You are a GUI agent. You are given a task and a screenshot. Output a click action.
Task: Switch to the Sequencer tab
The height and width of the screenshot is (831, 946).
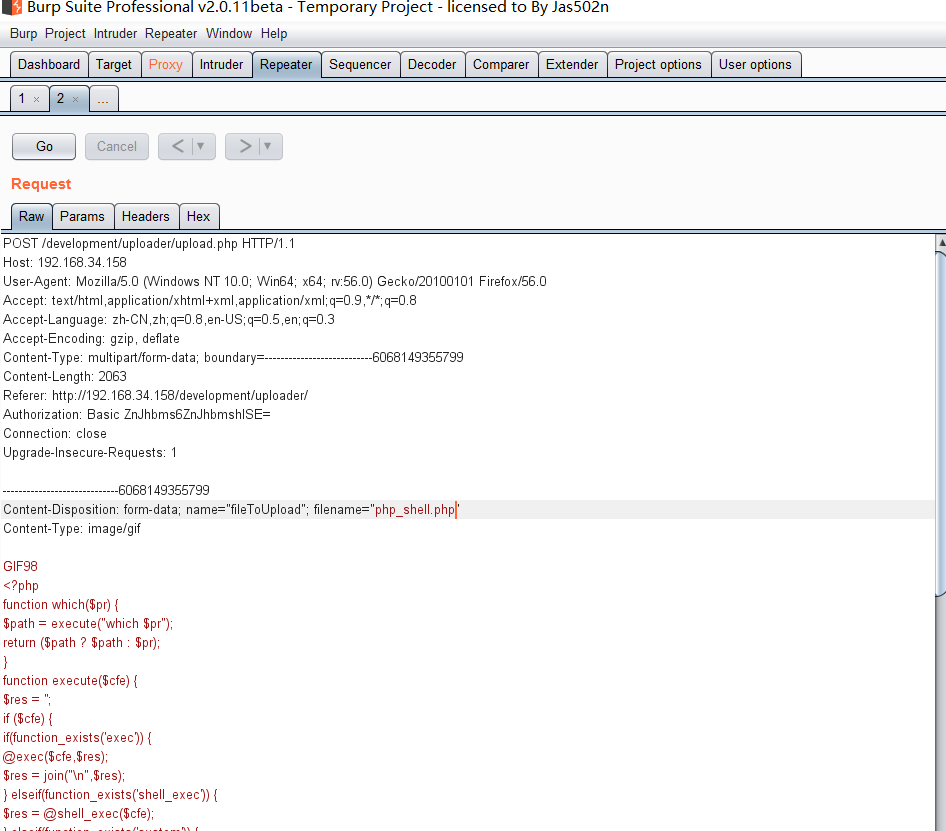tap(360, 65)
